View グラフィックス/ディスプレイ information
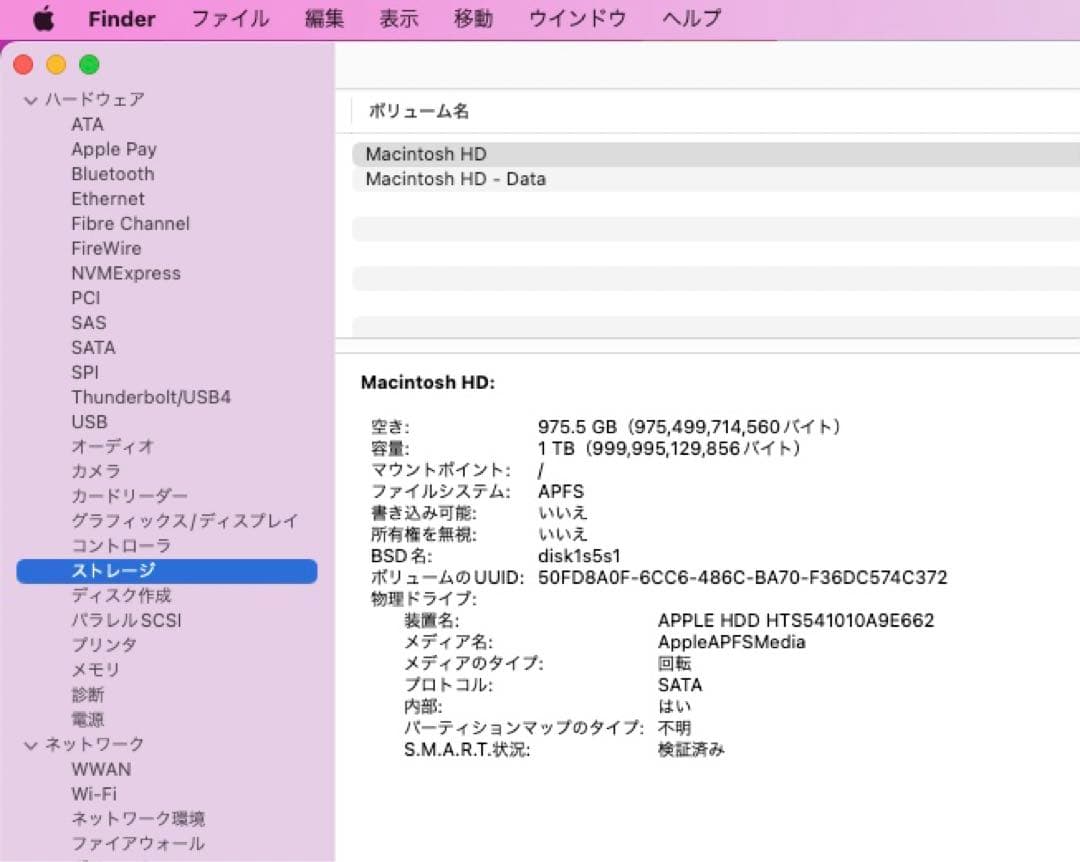Image resolution: width=1080 pixels, height=862 pixels. (184, 520)
